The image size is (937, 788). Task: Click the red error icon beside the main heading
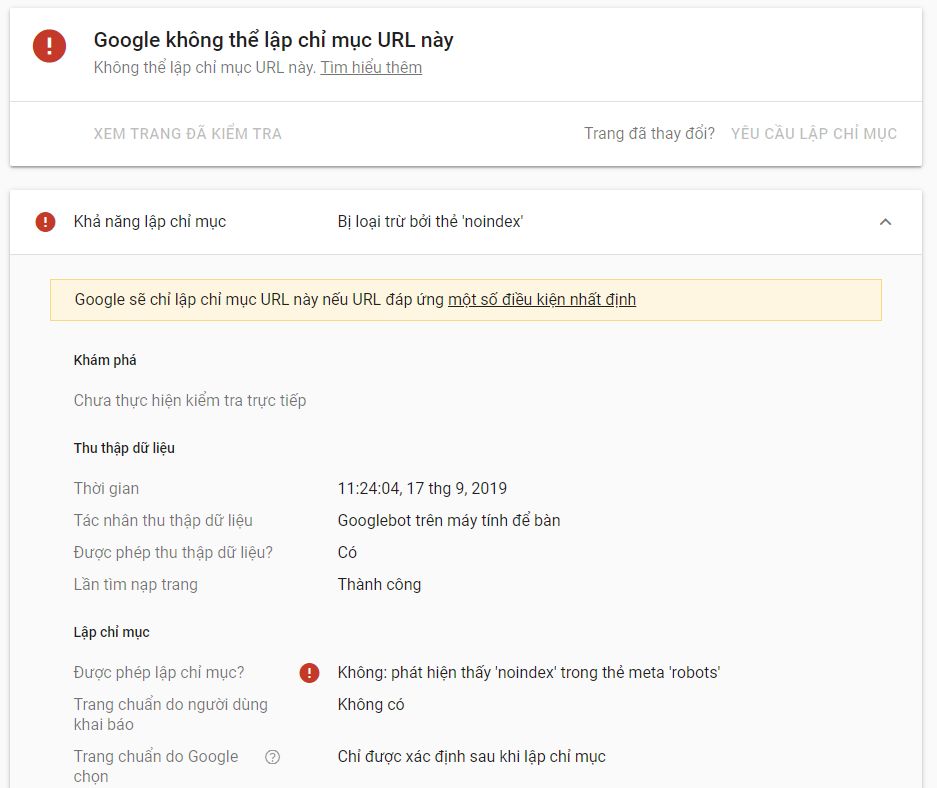click(49, 46)
